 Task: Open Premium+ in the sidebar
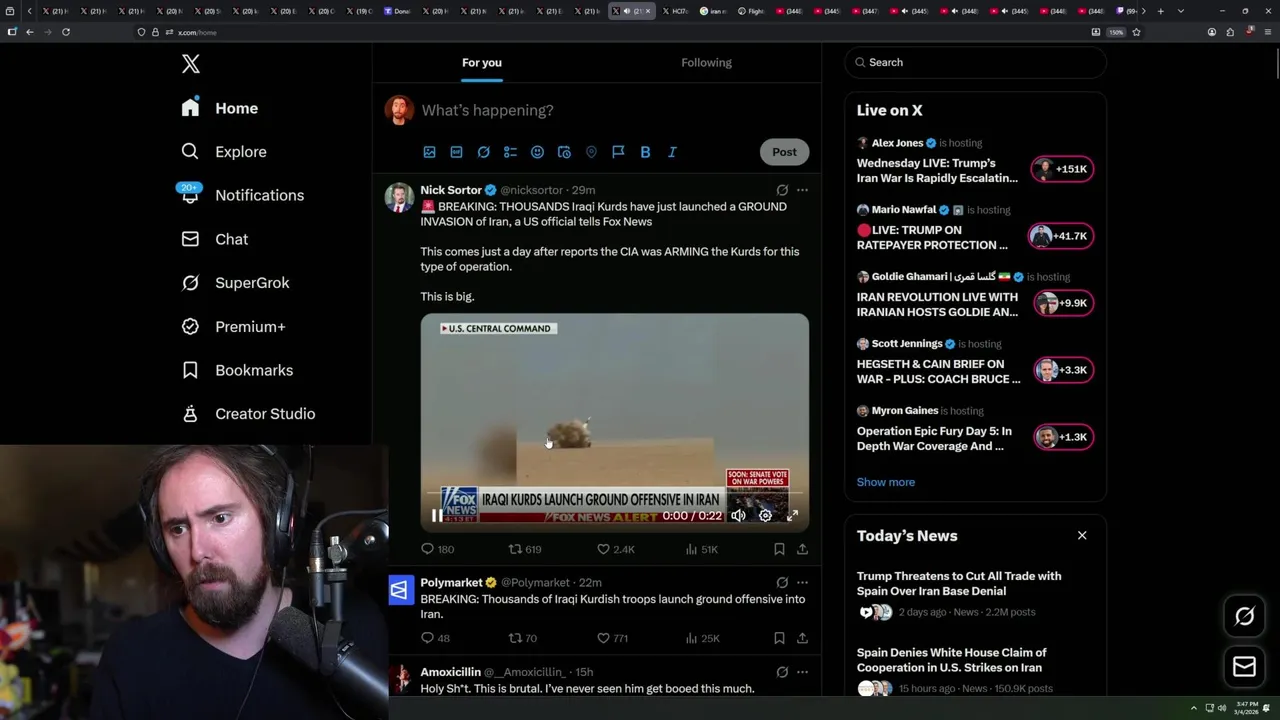(233, 327)
